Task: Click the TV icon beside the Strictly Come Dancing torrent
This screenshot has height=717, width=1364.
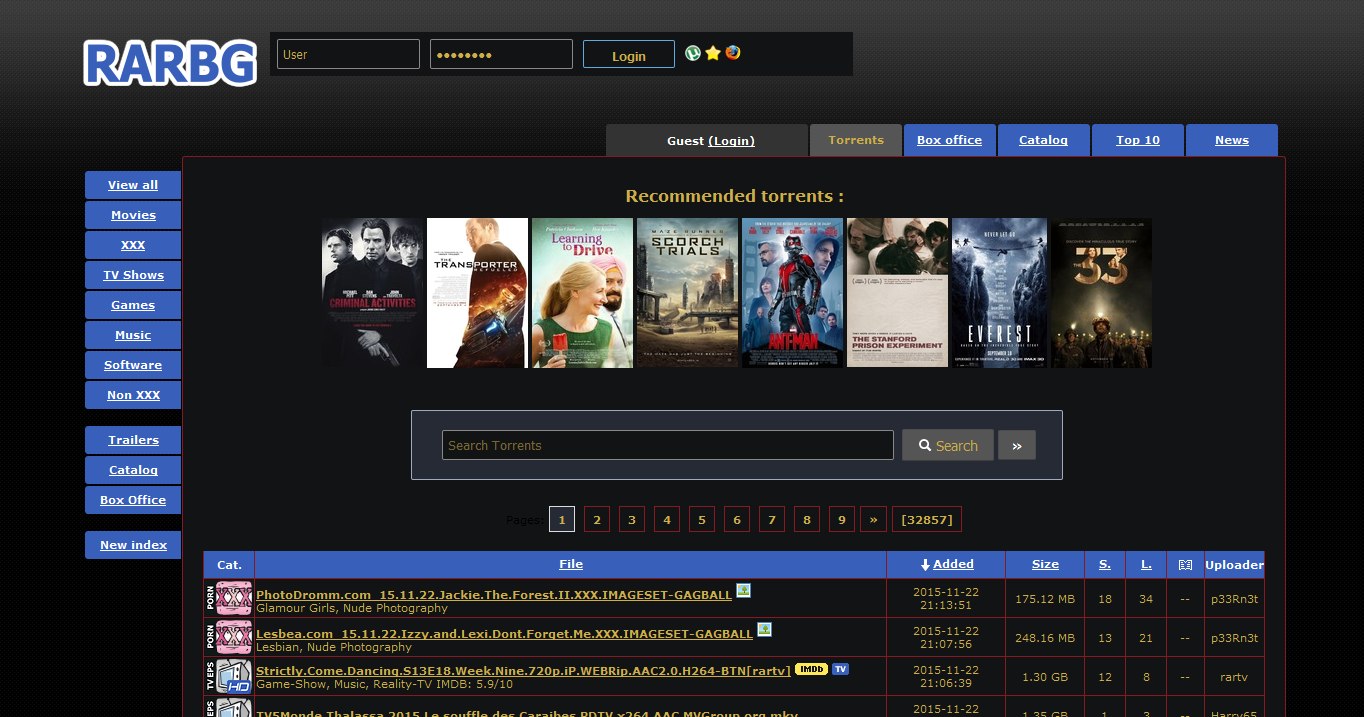Action: [x=838, y=669]
